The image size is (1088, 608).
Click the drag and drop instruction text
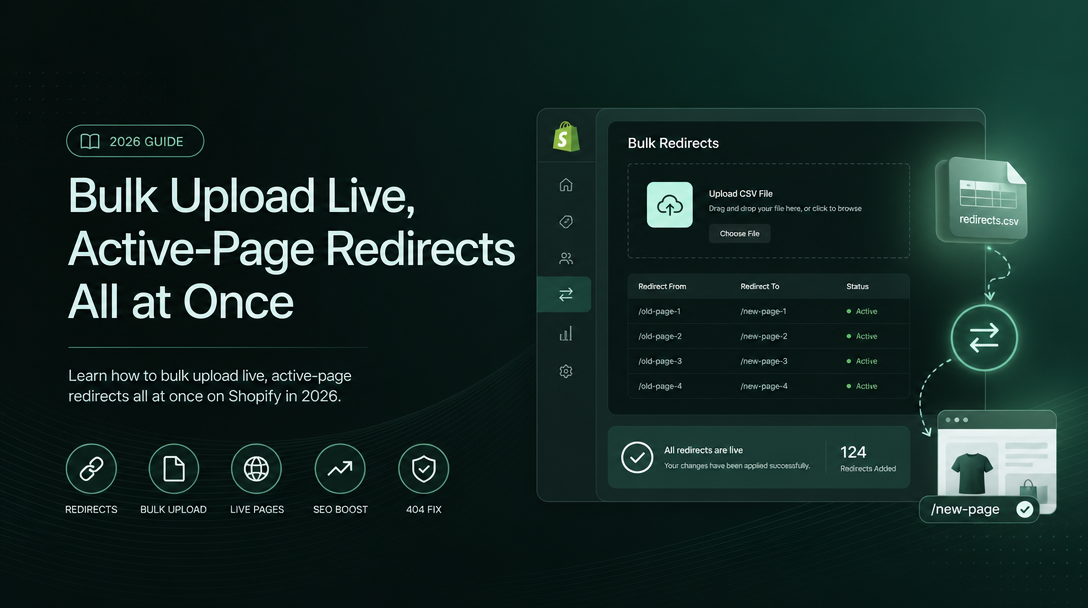click(x=785, y=208)
